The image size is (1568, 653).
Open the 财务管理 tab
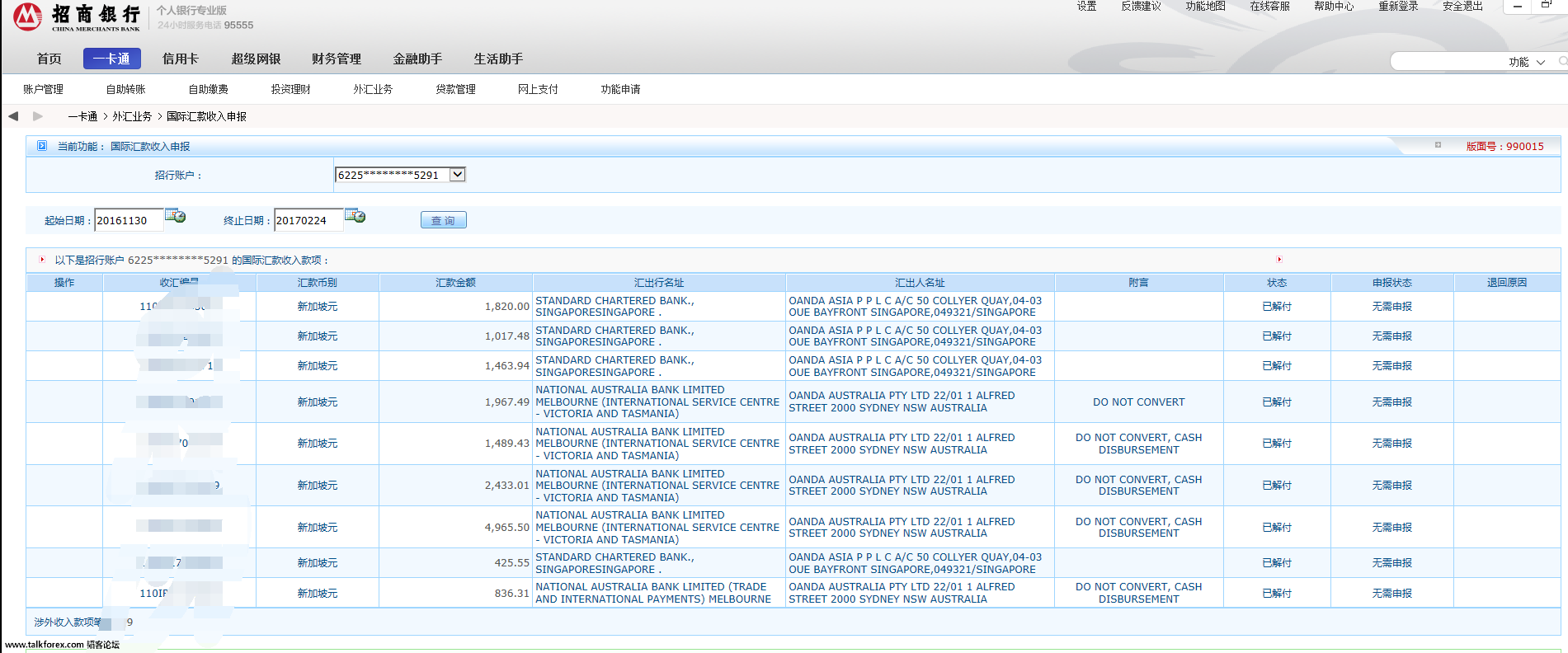[x=337, y=59]
